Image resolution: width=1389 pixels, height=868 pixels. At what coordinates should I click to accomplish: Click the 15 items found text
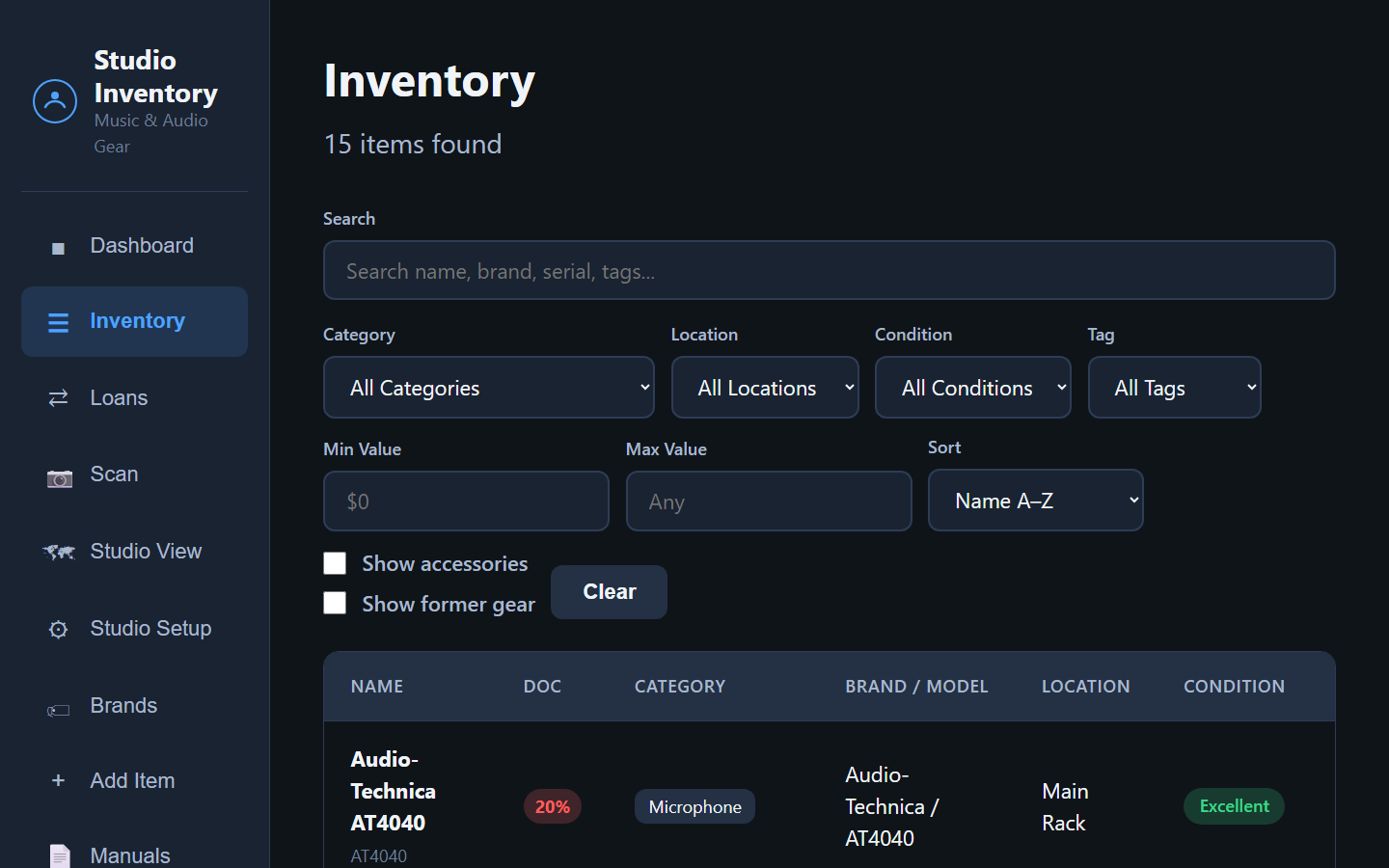(x=413, y=144)
